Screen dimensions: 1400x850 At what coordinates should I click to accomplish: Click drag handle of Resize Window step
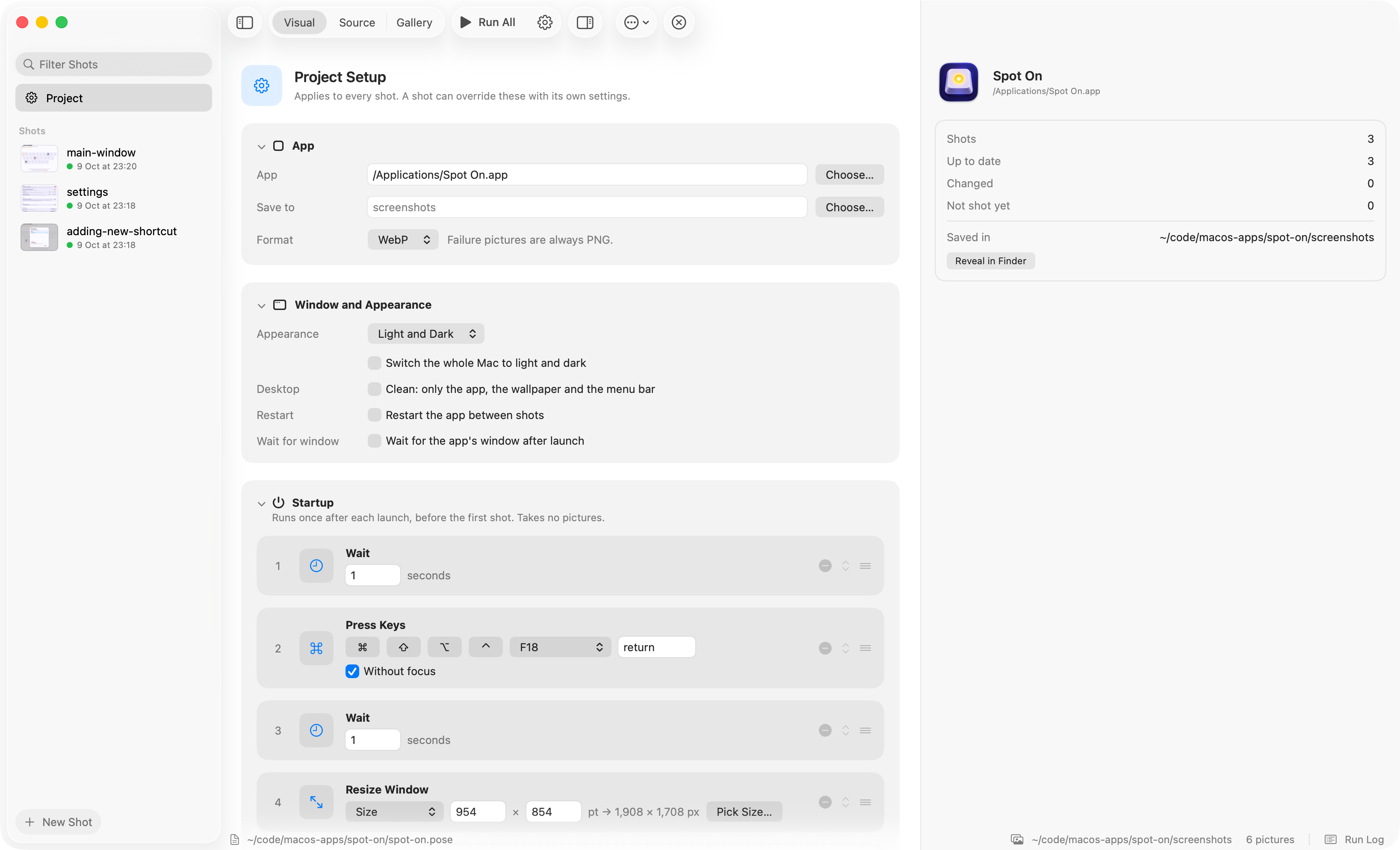[x=865, y=802]
